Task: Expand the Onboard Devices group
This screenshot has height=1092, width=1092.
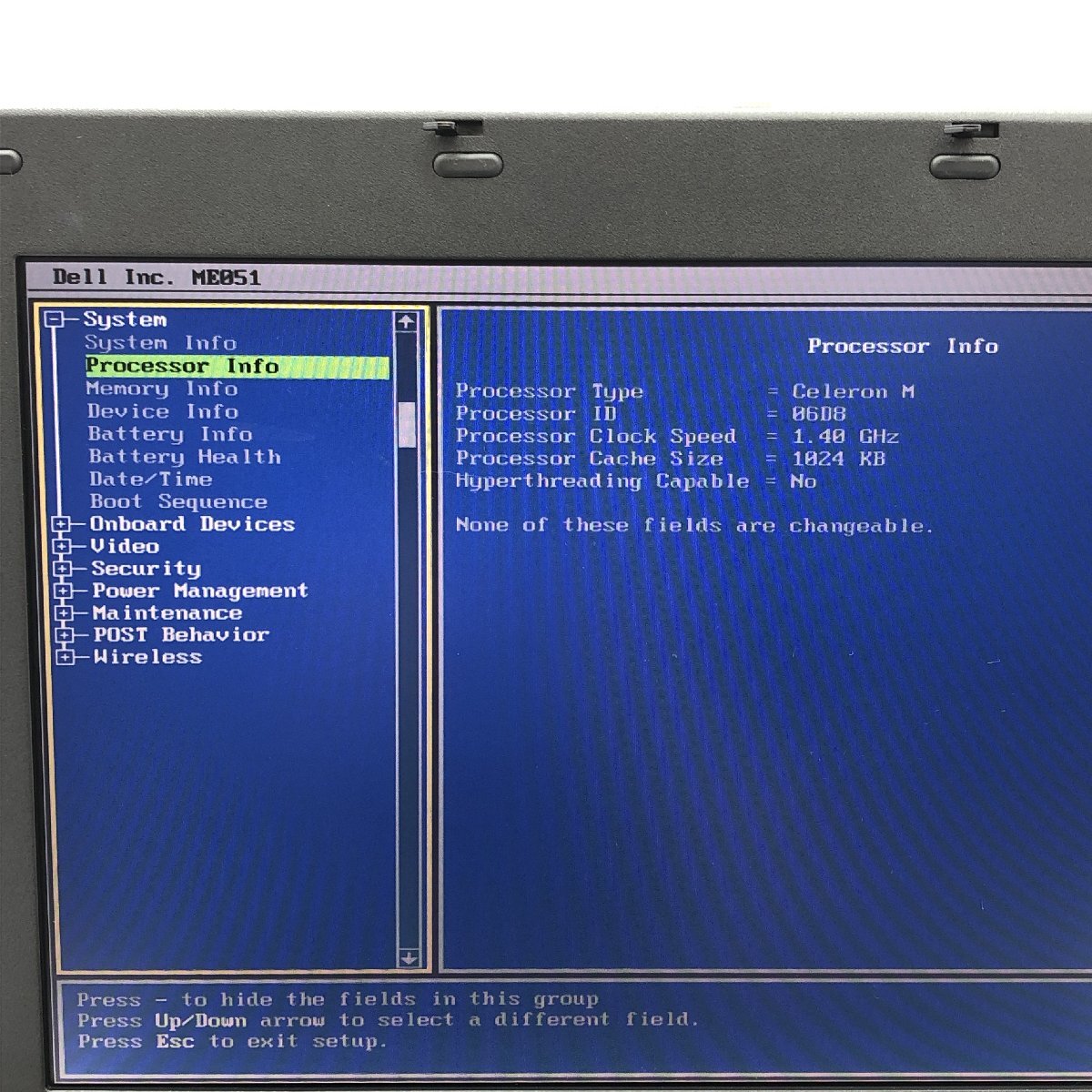Action: click(61, 524)
